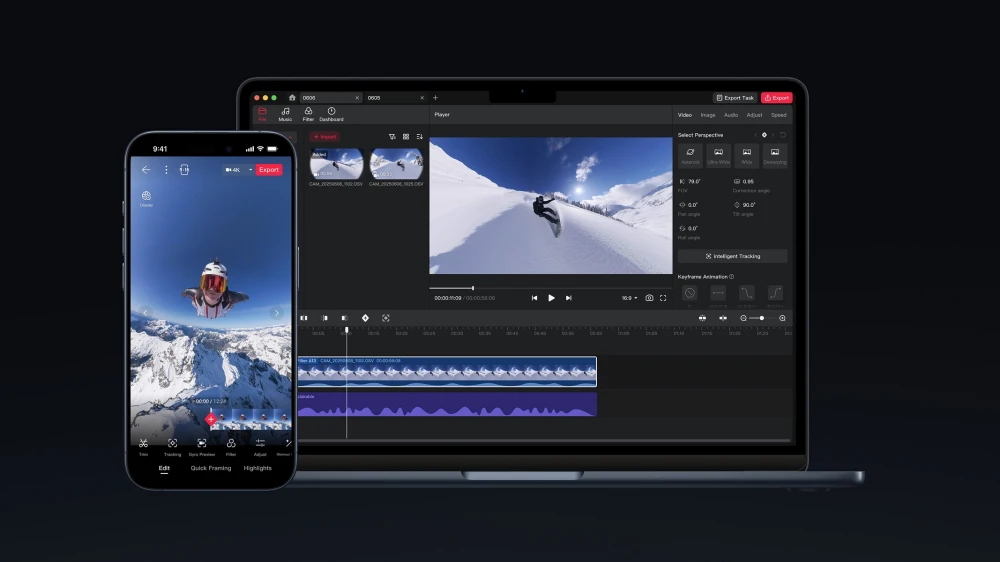
Task: Open the 16:9 aspect ratio dropdown in player
Action: tap(629, 298)
